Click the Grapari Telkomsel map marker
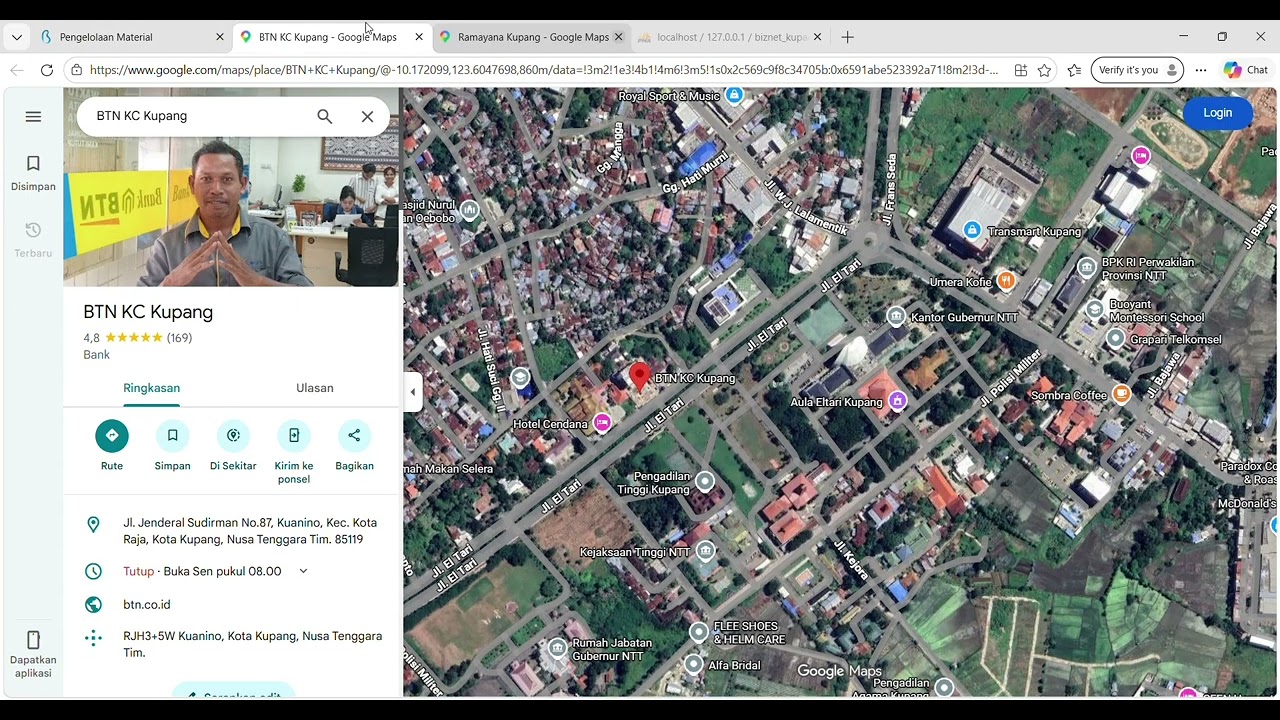Viewport: 1280px width, 720px height. click(1116, 339)
